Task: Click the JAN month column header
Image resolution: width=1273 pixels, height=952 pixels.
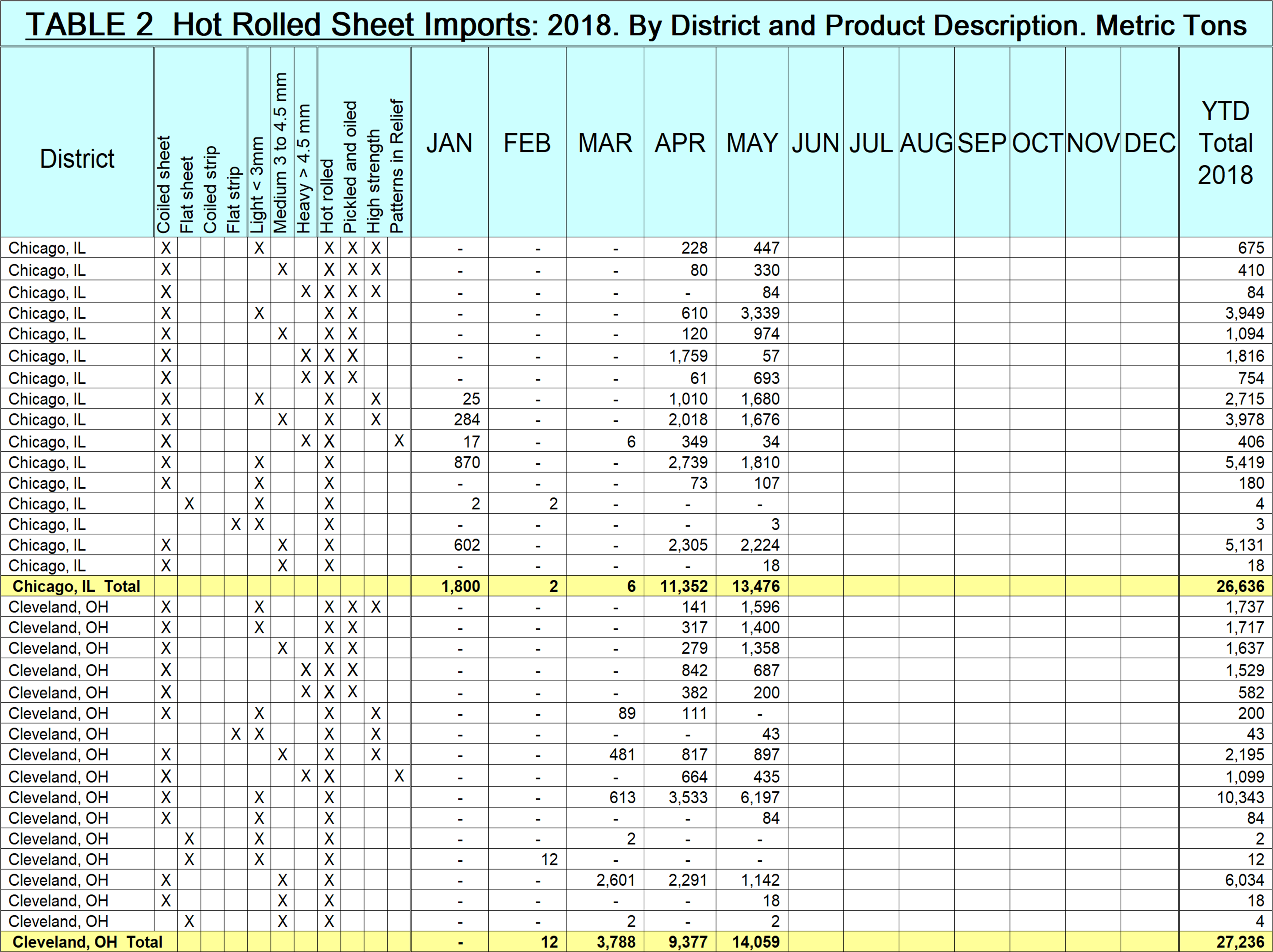Action: pyautogui.click(x=449, y=143)
